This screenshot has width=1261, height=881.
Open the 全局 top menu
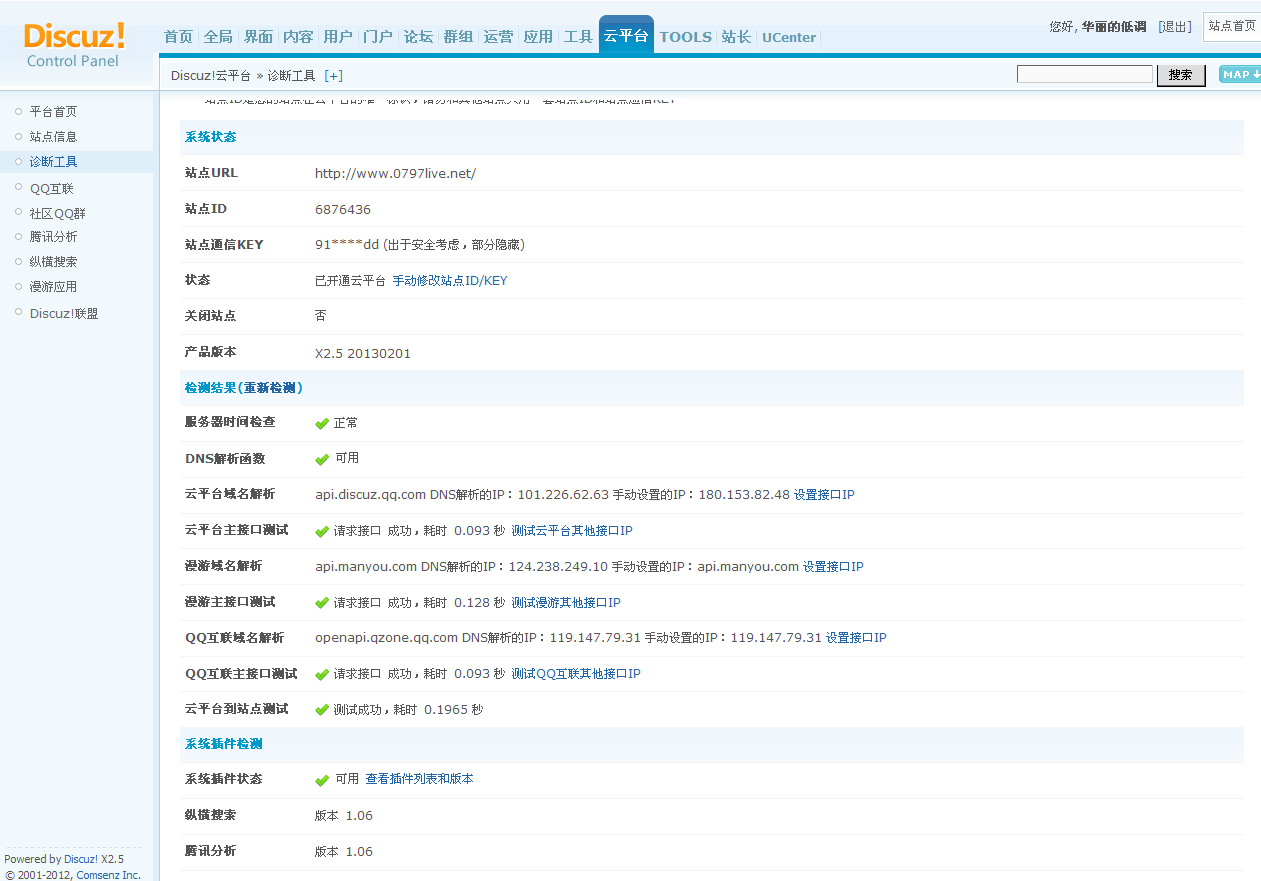(218, 37)
